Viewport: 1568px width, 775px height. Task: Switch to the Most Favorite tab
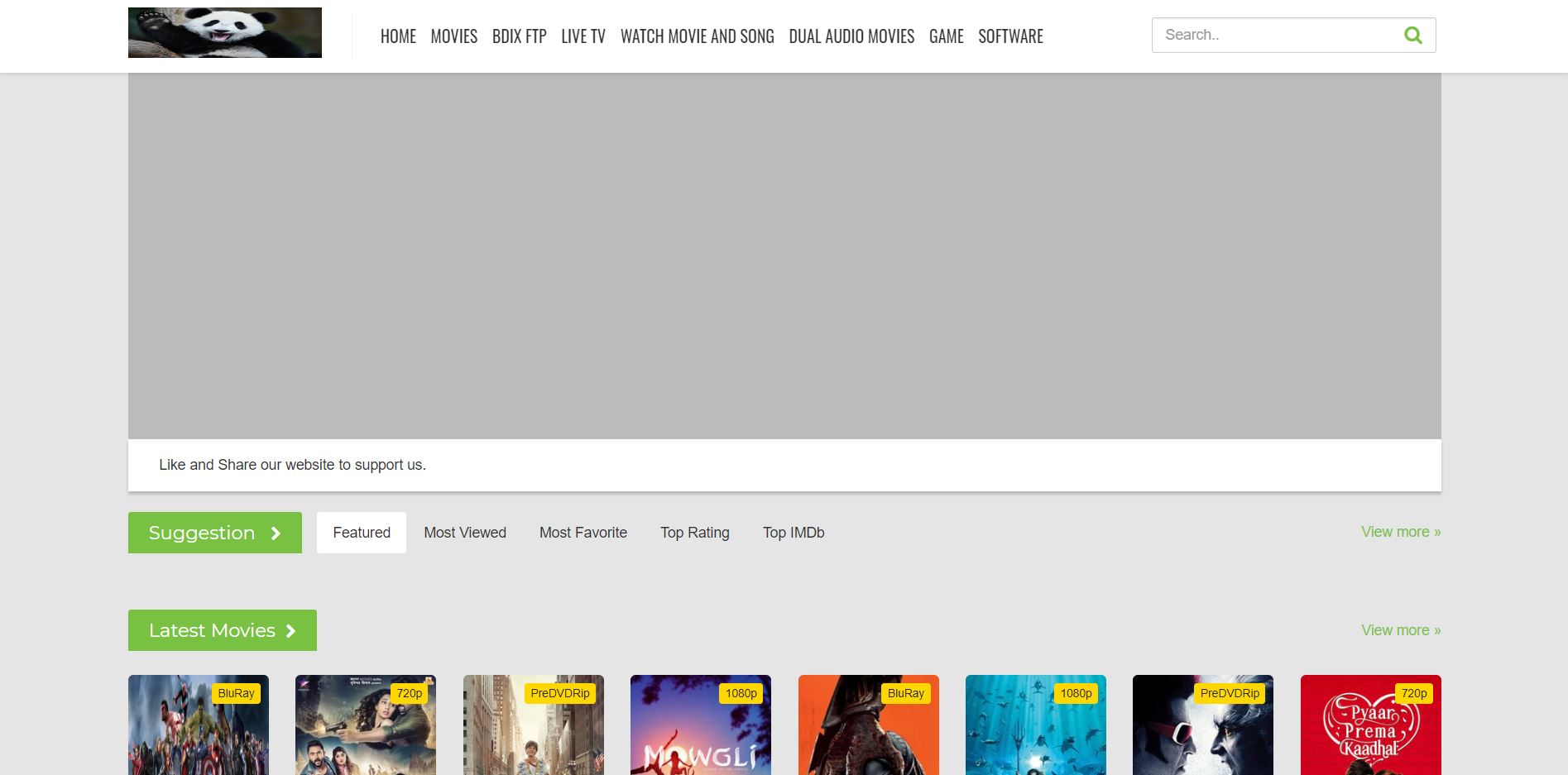pos(583,533)
